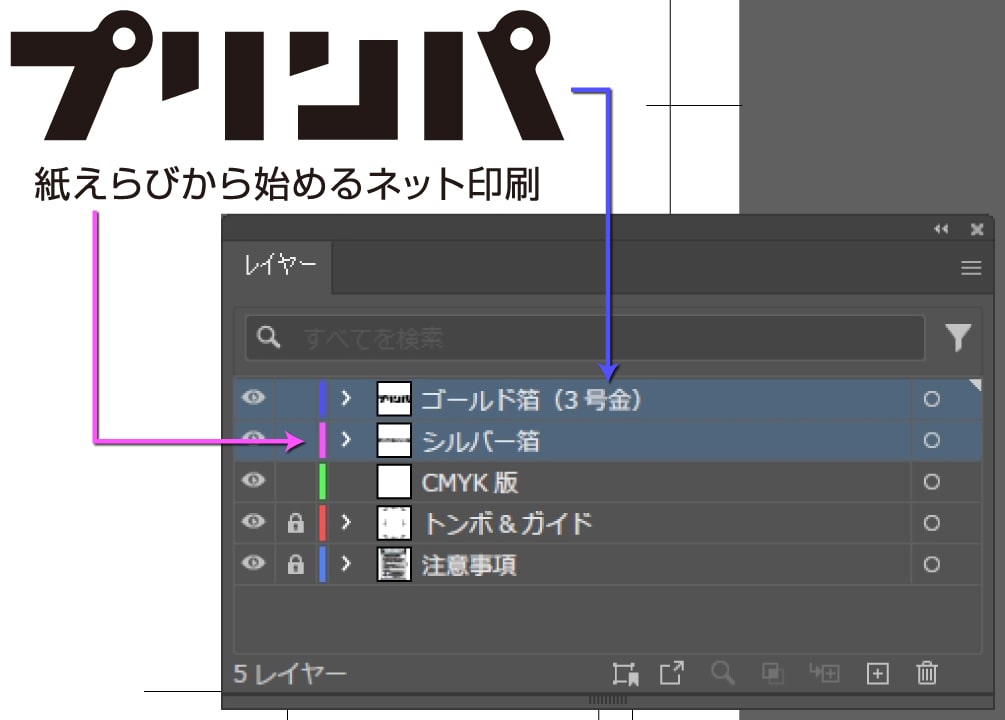Click the layer filter funnel icon
The width and height of the screenshot is (1005, 720).
tap(958, 339)
